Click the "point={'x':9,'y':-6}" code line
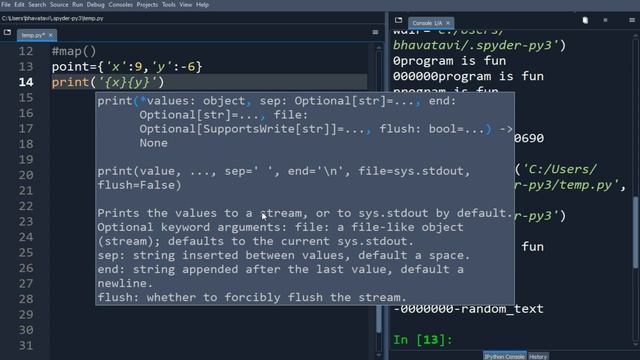This screenshot has height=360, width=640. pyautogui.click(x=127, y=67)
